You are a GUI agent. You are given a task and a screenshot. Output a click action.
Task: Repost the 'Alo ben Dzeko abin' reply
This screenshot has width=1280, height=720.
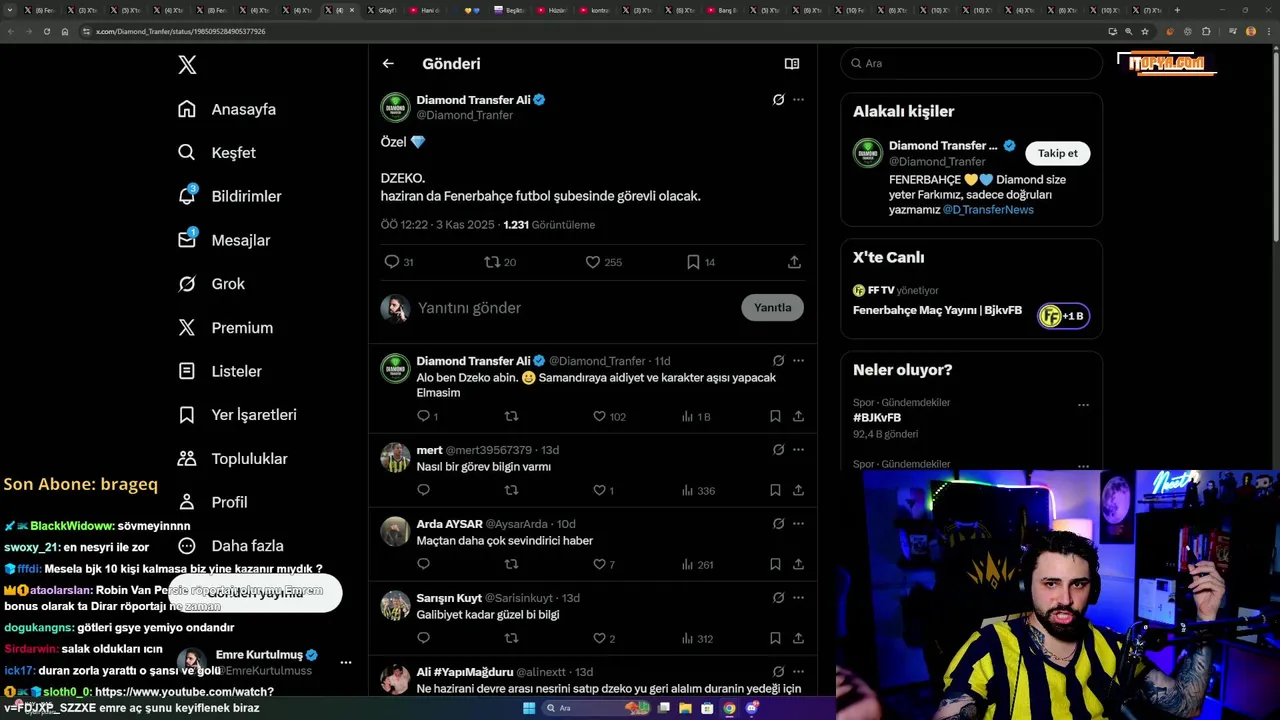coord(511,416)
